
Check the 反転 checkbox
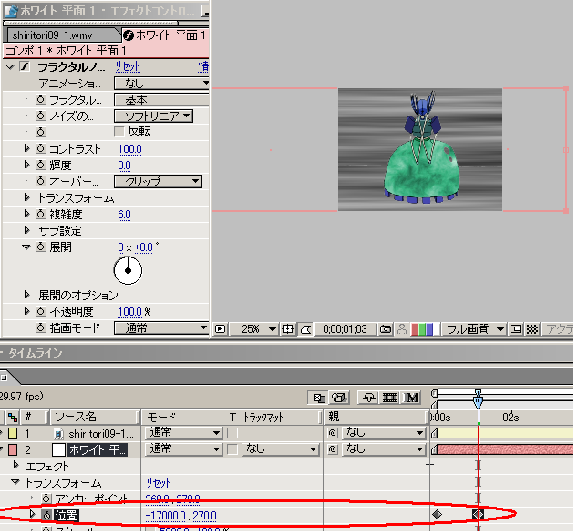(119, 131)
